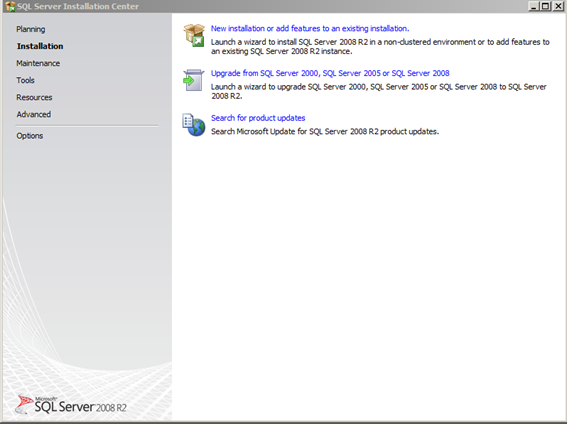This screenshot has height=424, width=567.
Task: Click the new installation box icon
Action: 194,35
